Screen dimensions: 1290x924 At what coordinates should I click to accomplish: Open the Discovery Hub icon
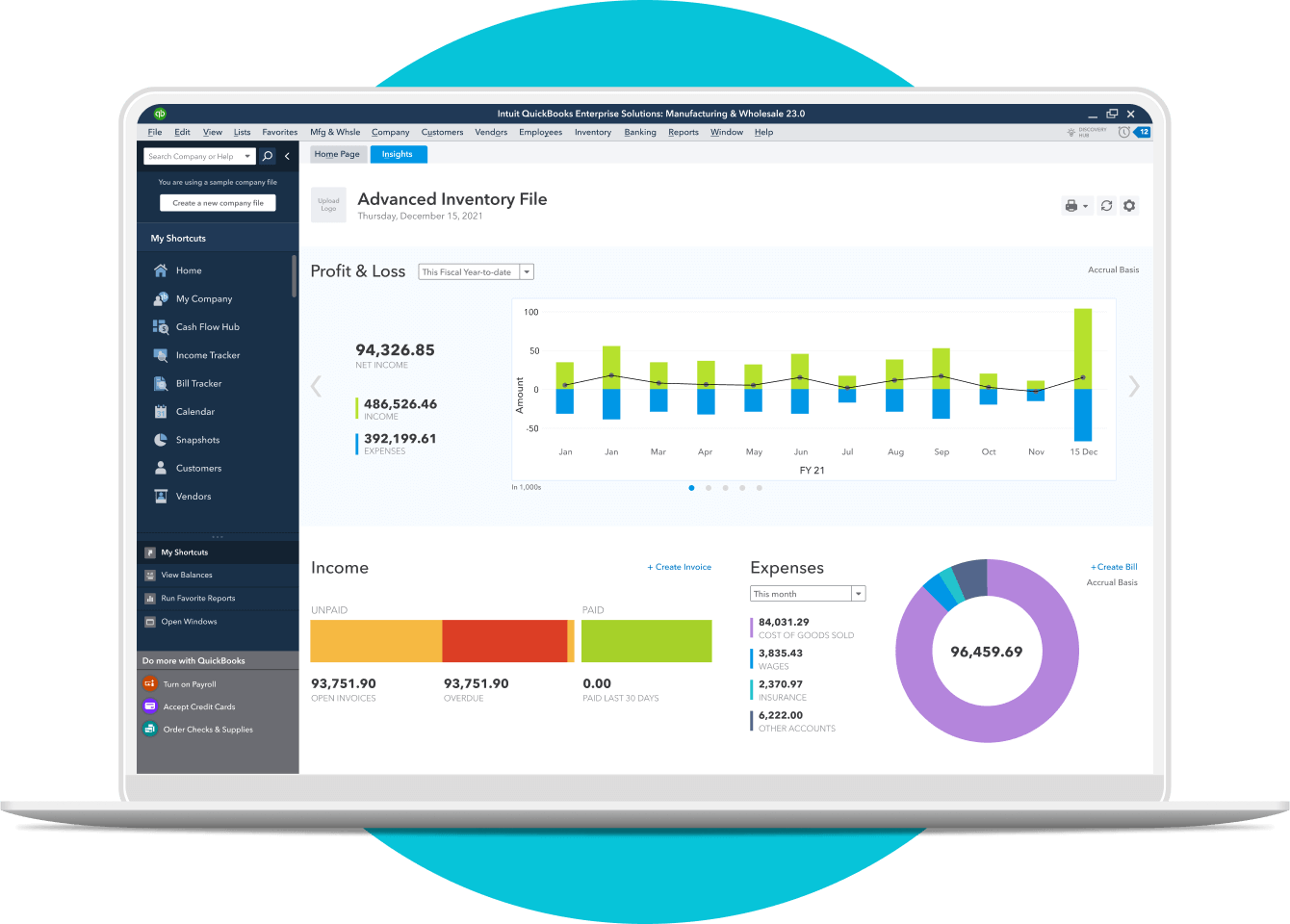coord(1071,132)
